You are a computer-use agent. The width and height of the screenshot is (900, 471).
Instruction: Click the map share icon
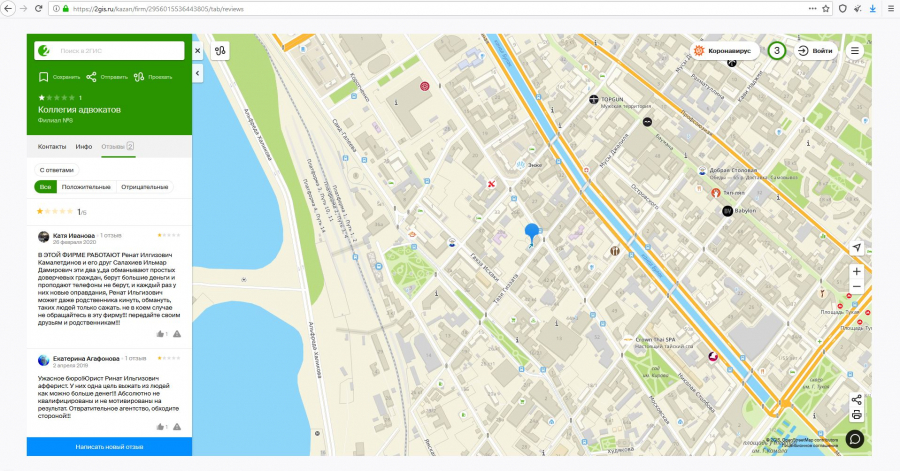pyautogui.click(x=856, y=400)
